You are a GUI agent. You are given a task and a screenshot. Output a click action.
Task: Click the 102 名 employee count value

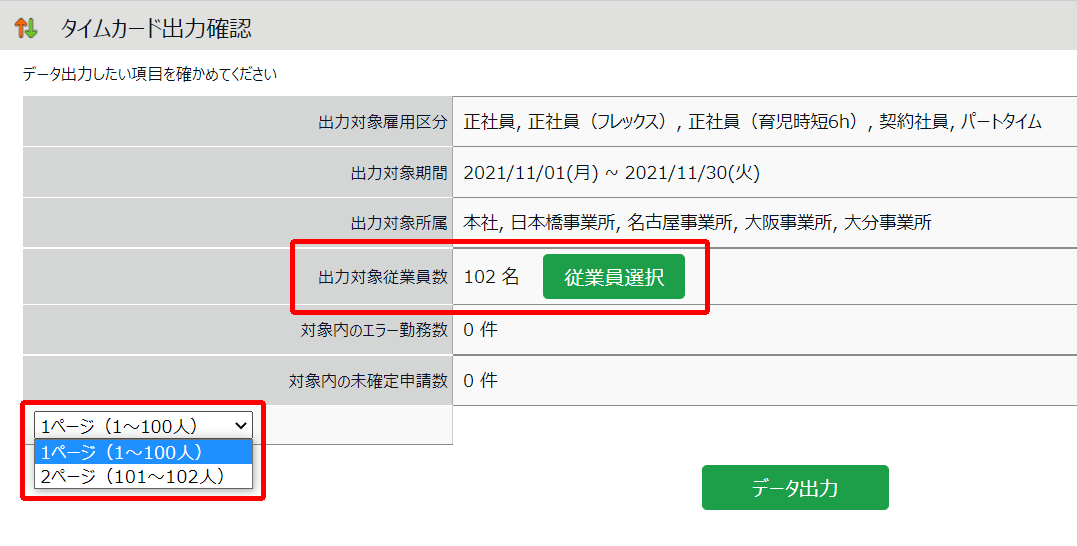tap(491, 277)
